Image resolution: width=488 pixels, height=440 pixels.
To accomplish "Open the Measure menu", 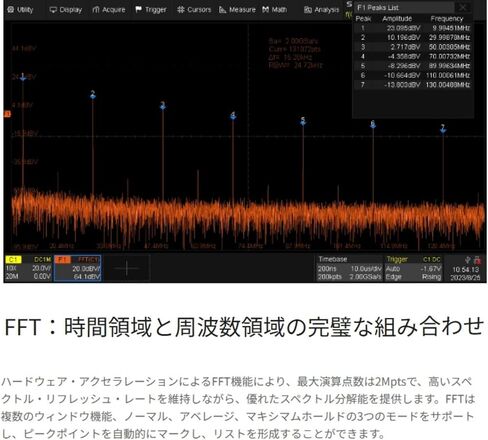I will pyautogui.click(x=237, y=10).
